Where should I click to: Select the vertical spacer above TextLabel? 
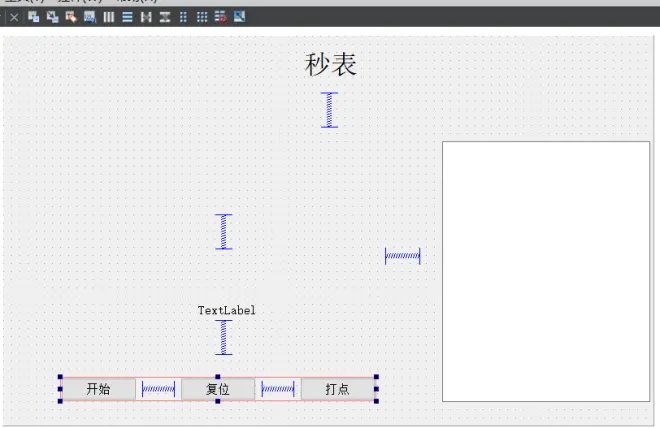(x=224, y=231)
